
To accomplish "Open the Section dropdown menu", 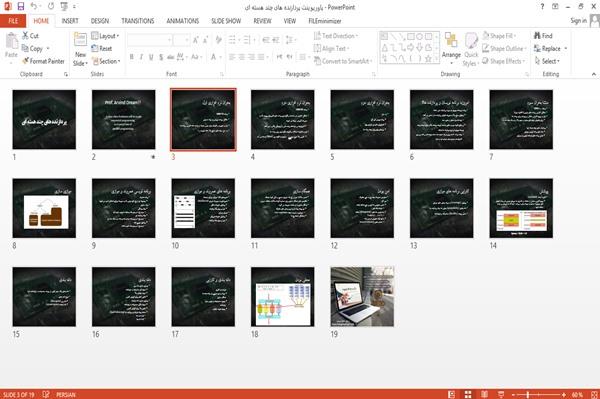I will tap(106, 61).
